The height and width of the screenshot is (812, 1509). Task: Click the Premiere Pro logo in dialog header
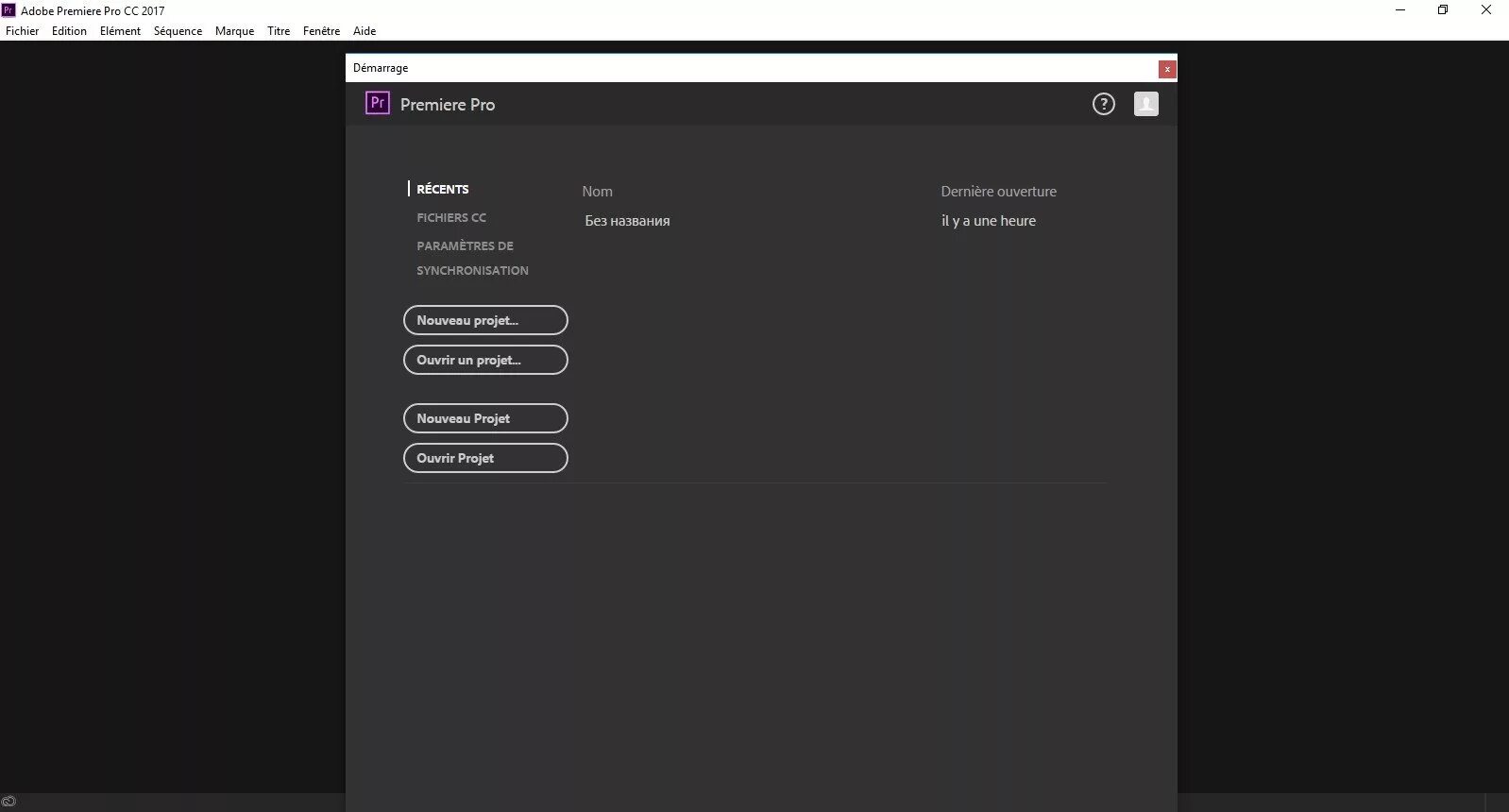pos(378,103)
